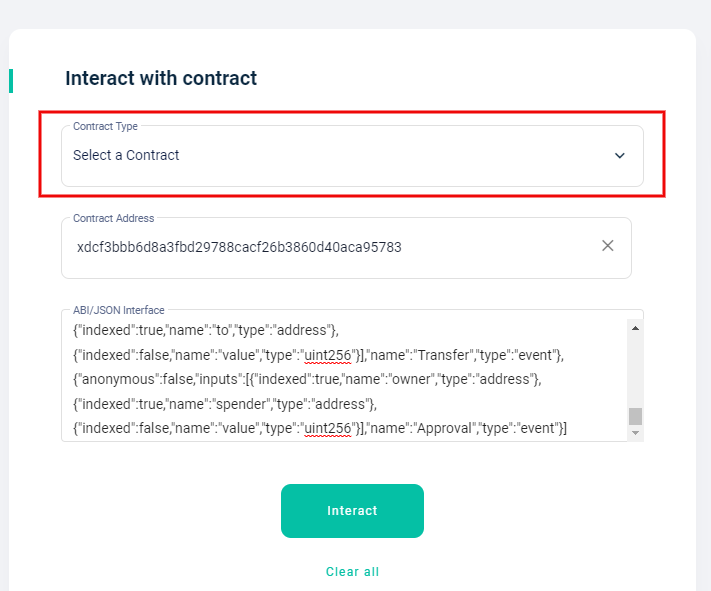The height and width of the screenshot is (591, 711).
Task: Click the Contract Address field label
Action: tap(113, 219)
